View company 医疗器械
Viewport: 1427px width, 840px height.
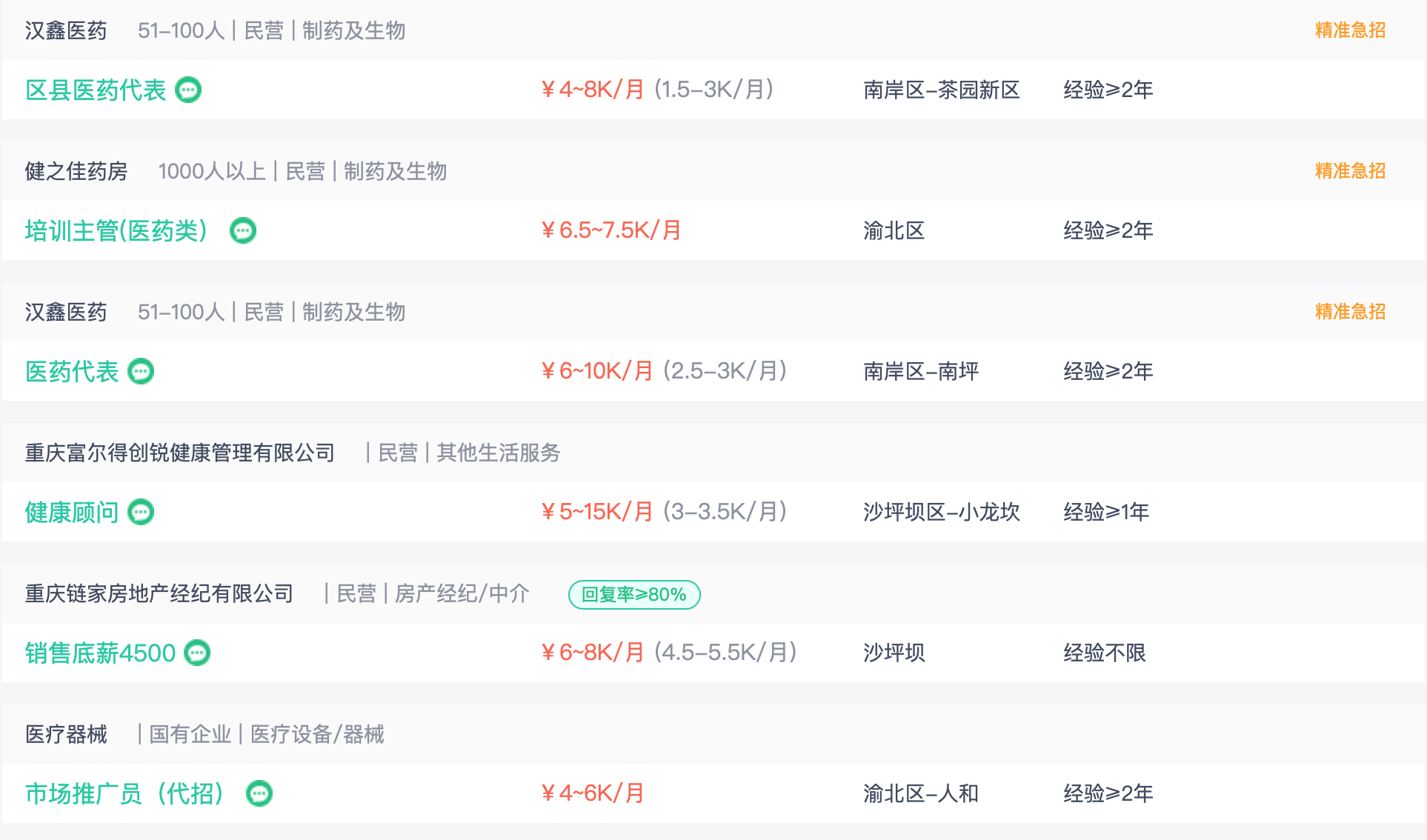pos(66,734)
